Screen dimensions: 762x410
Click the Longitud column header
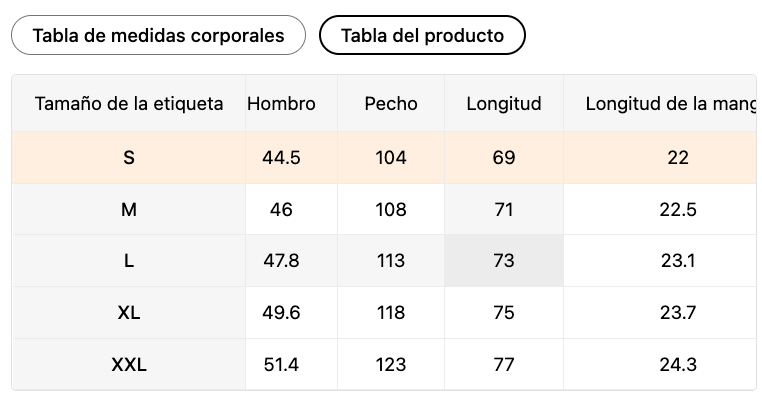coord(504,103)
